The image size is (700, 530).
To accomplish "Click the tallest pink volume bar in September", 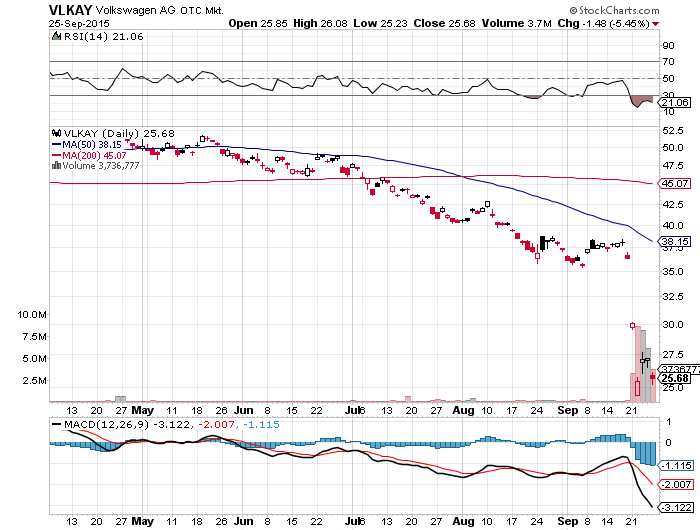I will [638, 364].
